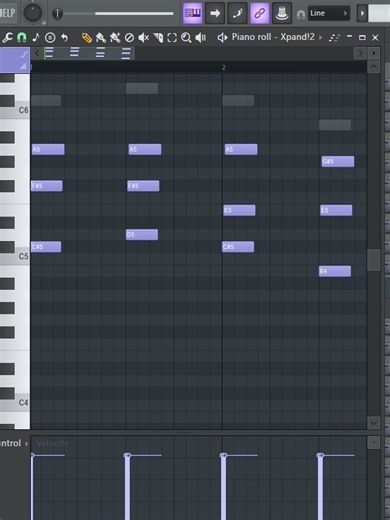Screen dimensions: 390x520
Task: Toggle slide note icon in corner
Action: (24, 54)
